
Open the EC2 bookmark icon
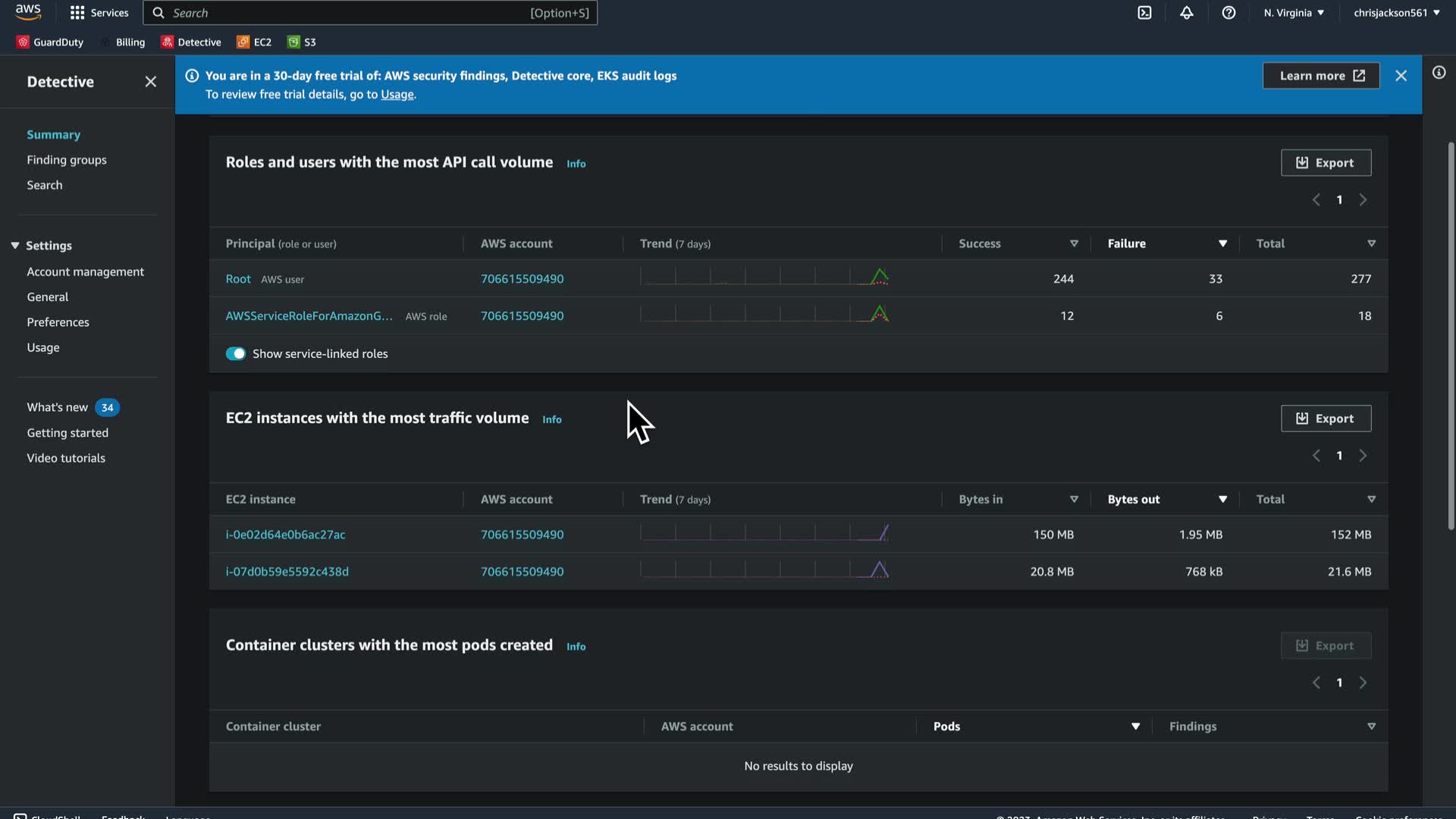click(x=243, y=42)
